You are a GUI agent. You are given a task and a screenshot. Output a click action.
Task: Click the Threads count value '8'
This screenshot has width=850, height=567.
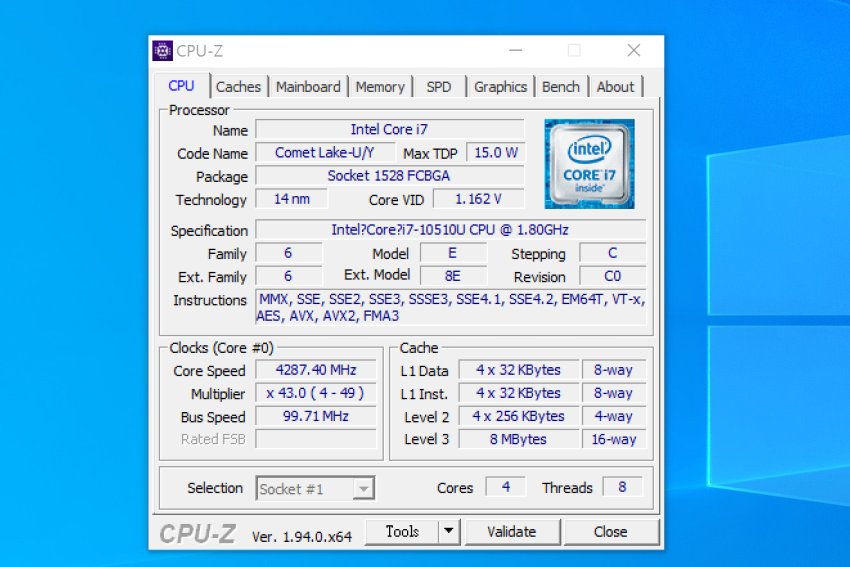622,487
